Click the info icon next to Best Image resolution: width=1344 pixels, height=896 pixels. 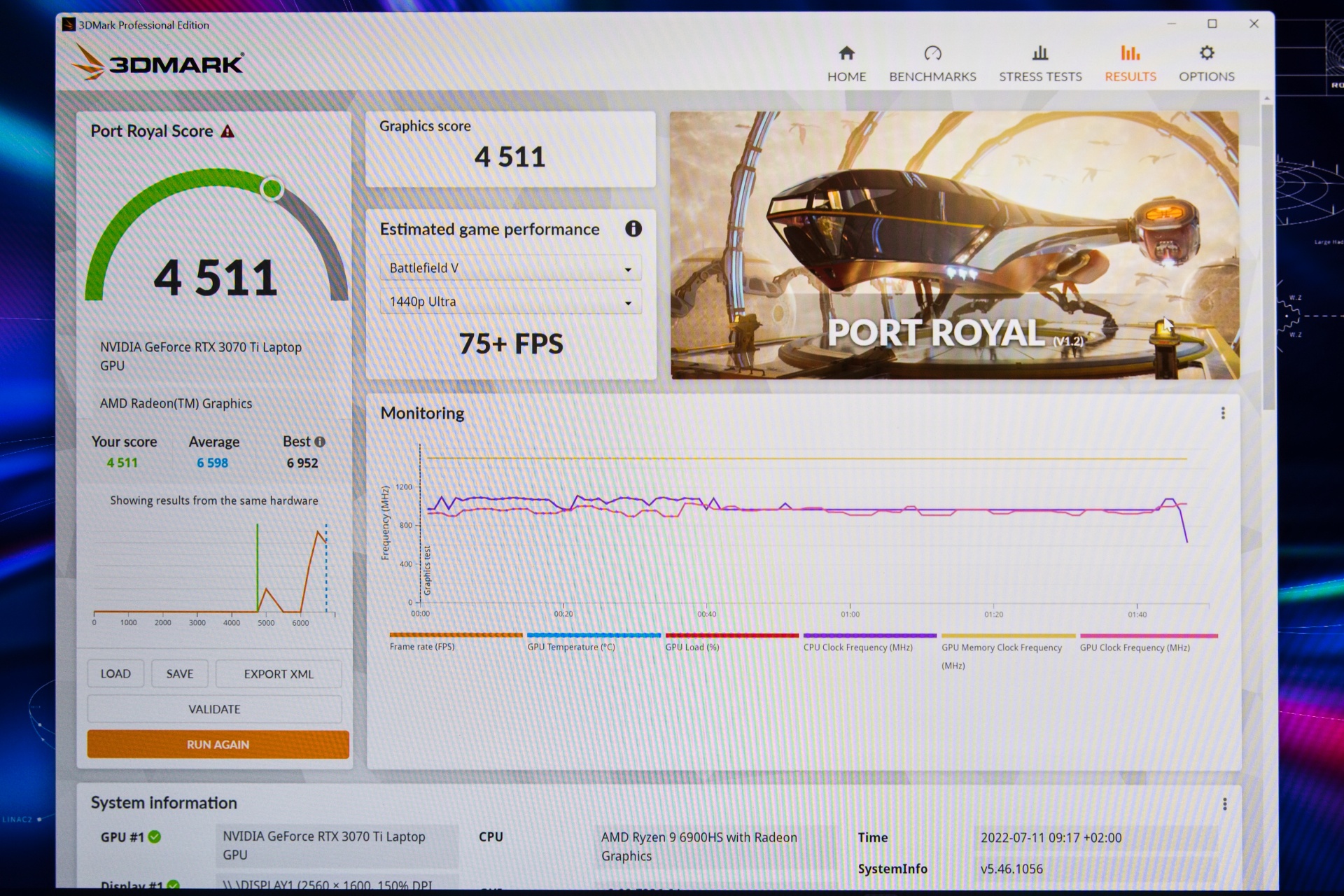(x=320, y=442)
